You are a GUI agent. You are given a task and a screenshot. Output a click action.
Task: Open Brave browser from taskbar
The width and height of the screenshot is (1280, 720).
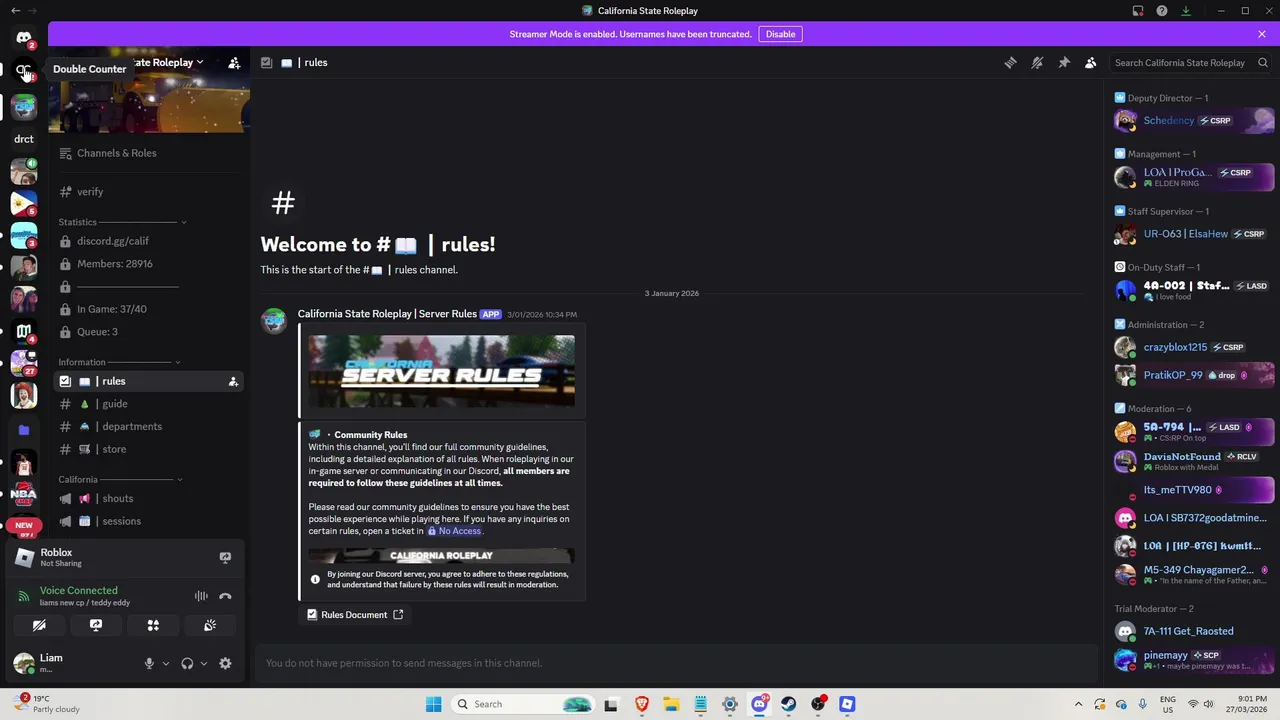[x=642, y=704]
